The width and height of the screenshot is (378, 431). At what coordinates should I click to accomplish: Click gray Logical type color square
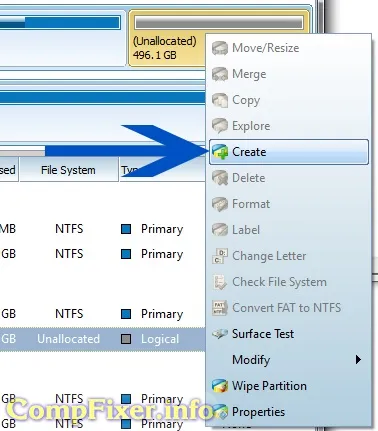126,339
